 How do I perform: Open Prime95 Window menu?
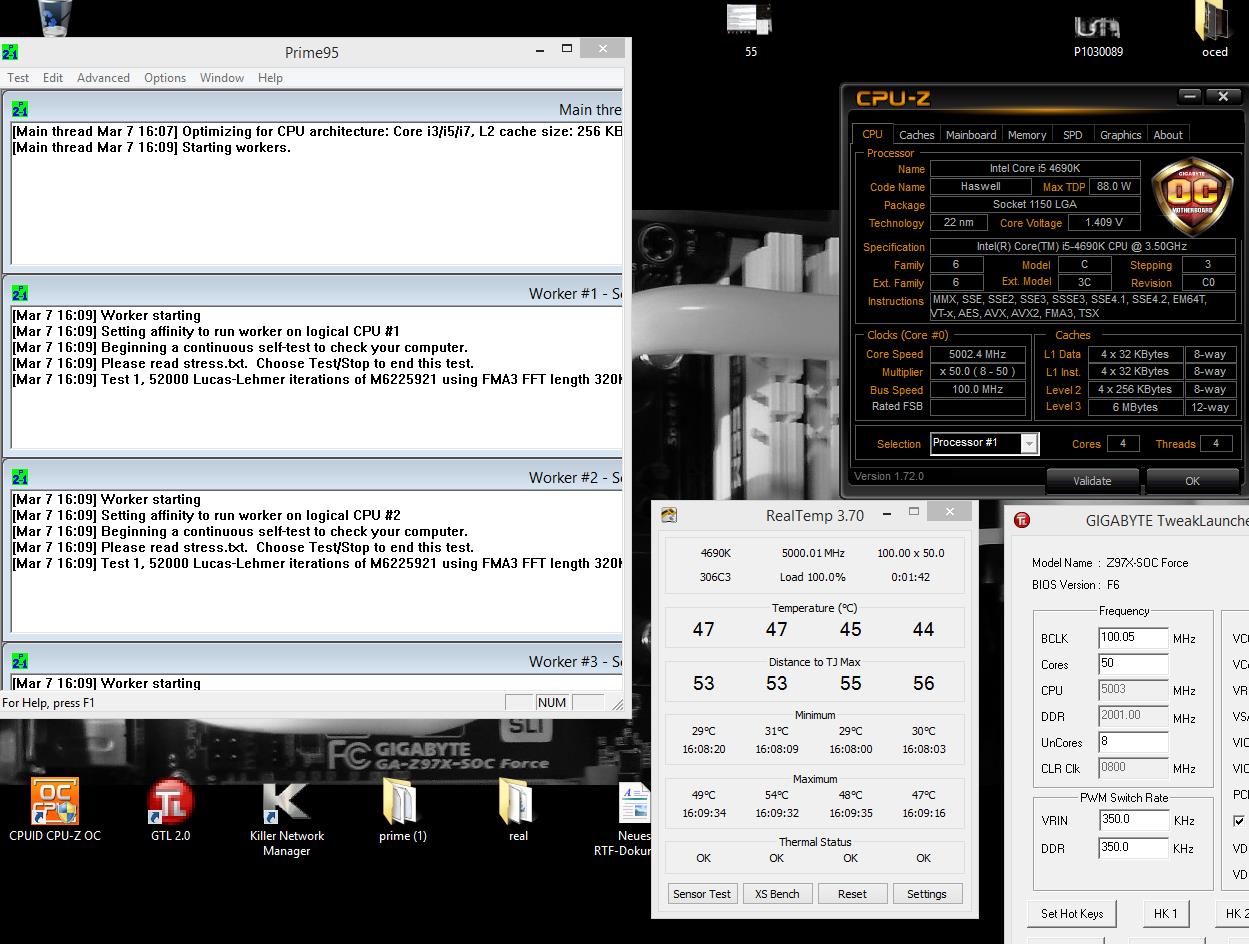pos(222,78)
